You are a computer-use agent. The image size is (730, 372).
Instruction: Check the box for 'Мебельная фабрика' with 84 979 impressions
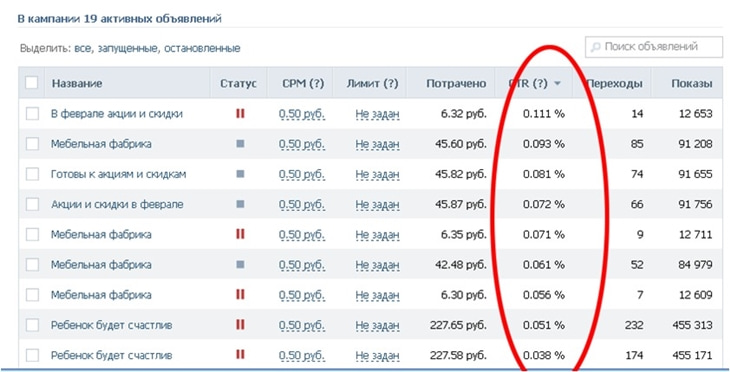32,264
